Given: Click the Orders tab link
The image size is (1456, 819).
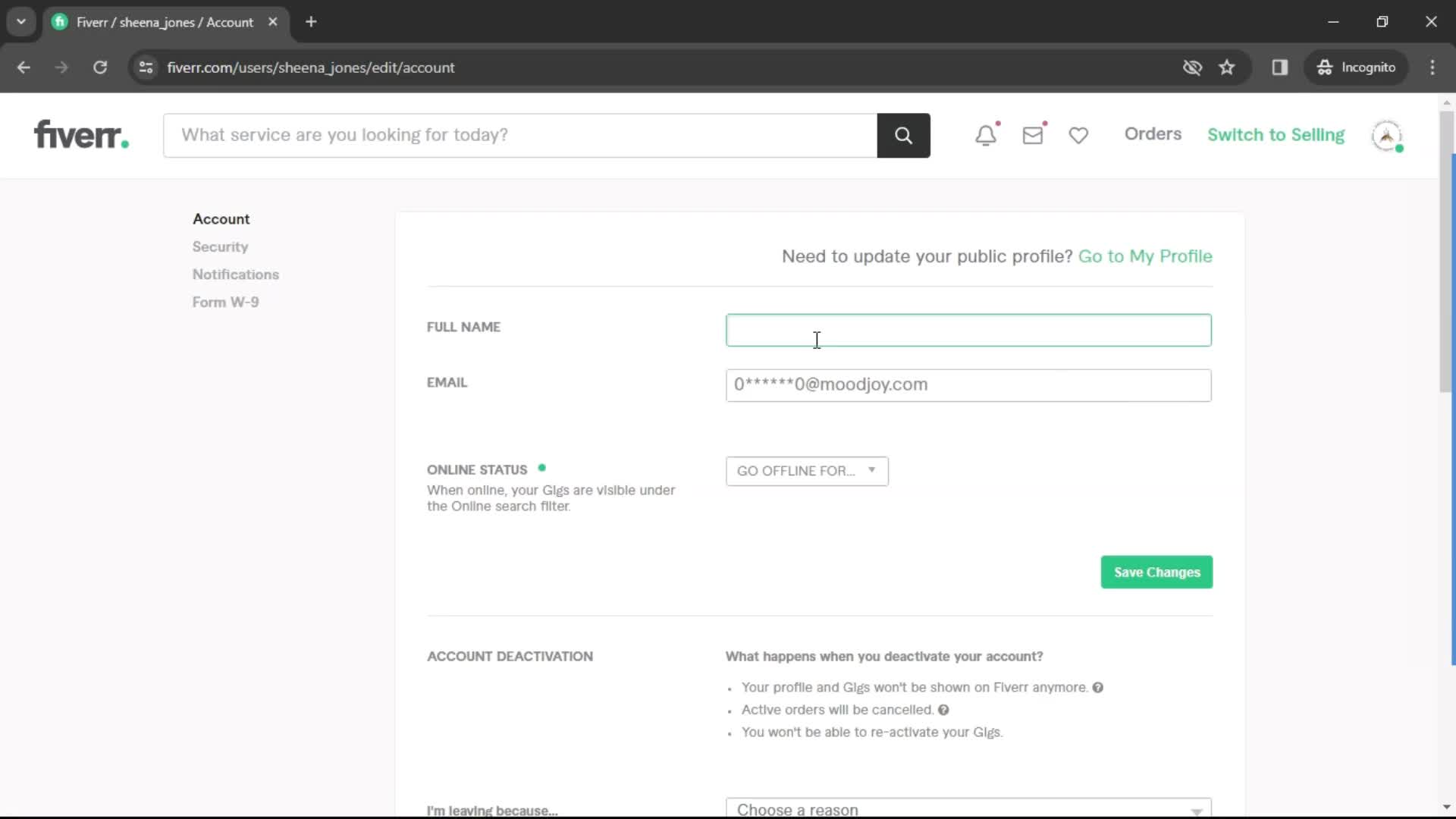Looking at the screenshot, I should (1153, 133).
